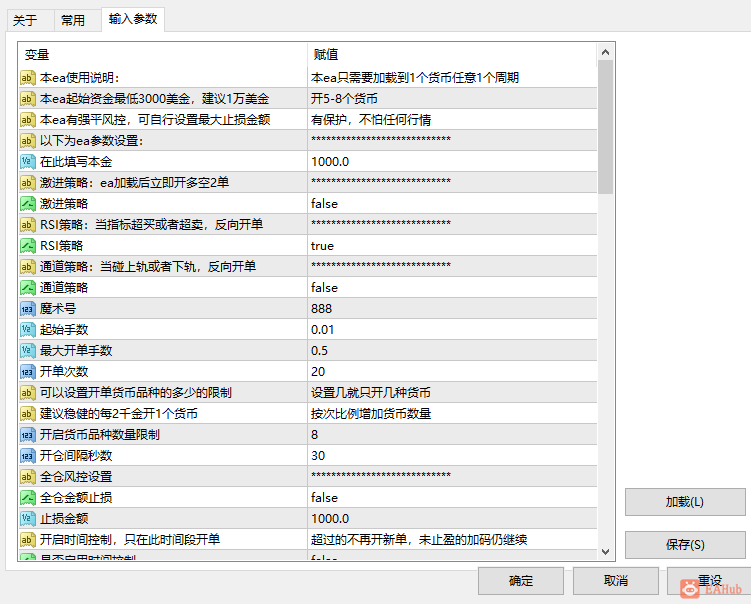The image size is (751, 604).
Task: Click the double-type icon beside 在此填写本金
Action: tap(28, 162)
